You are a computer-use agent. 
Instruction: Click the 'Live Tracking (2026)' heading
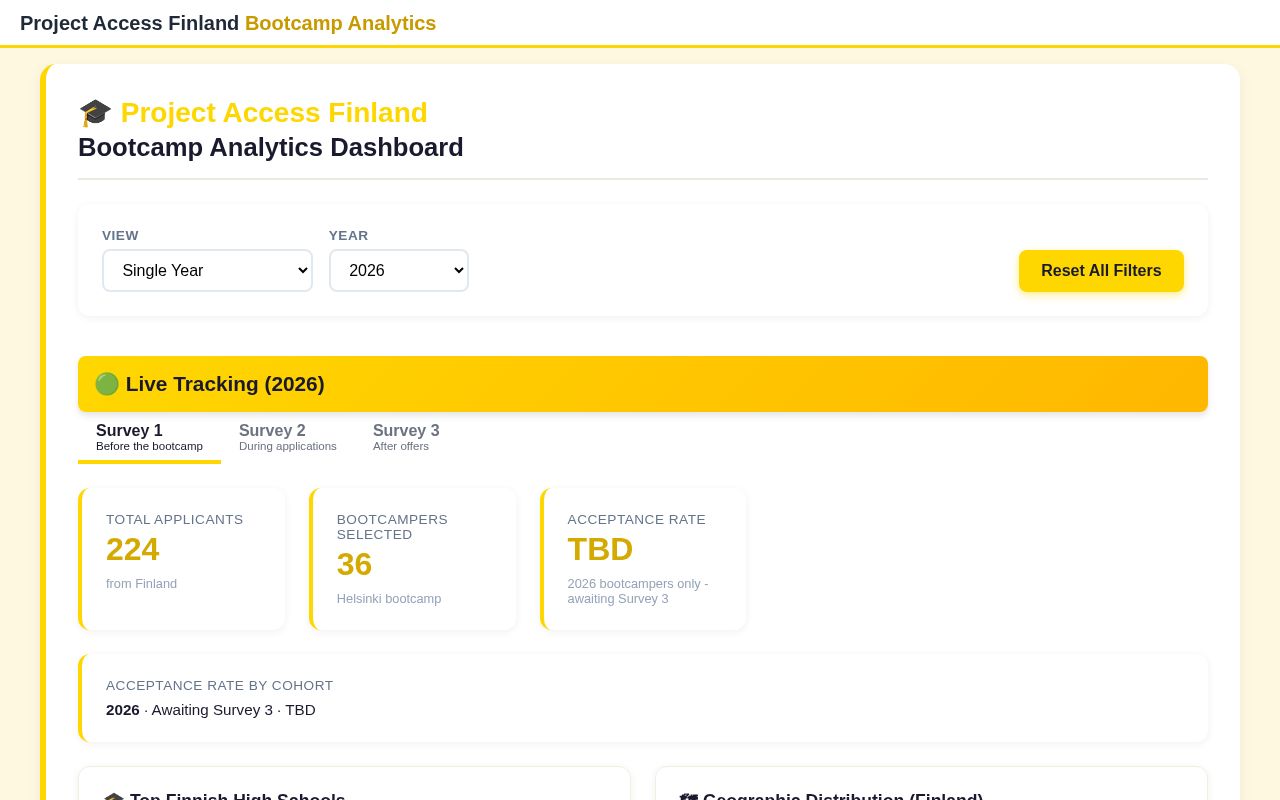tap(225, 384)
